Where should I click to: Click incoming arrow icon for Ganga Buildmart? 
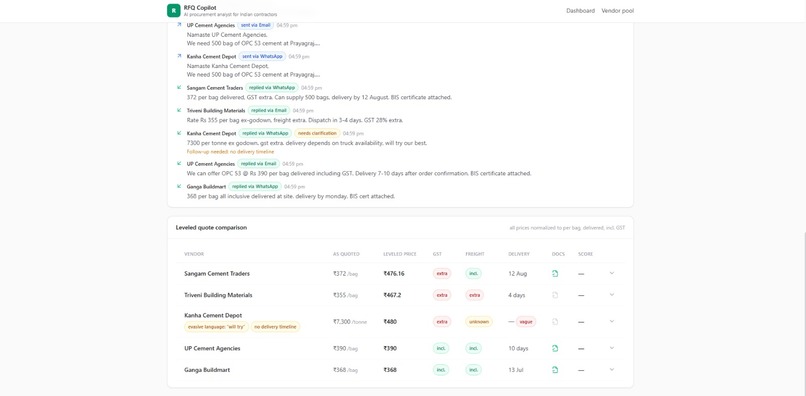179,186
